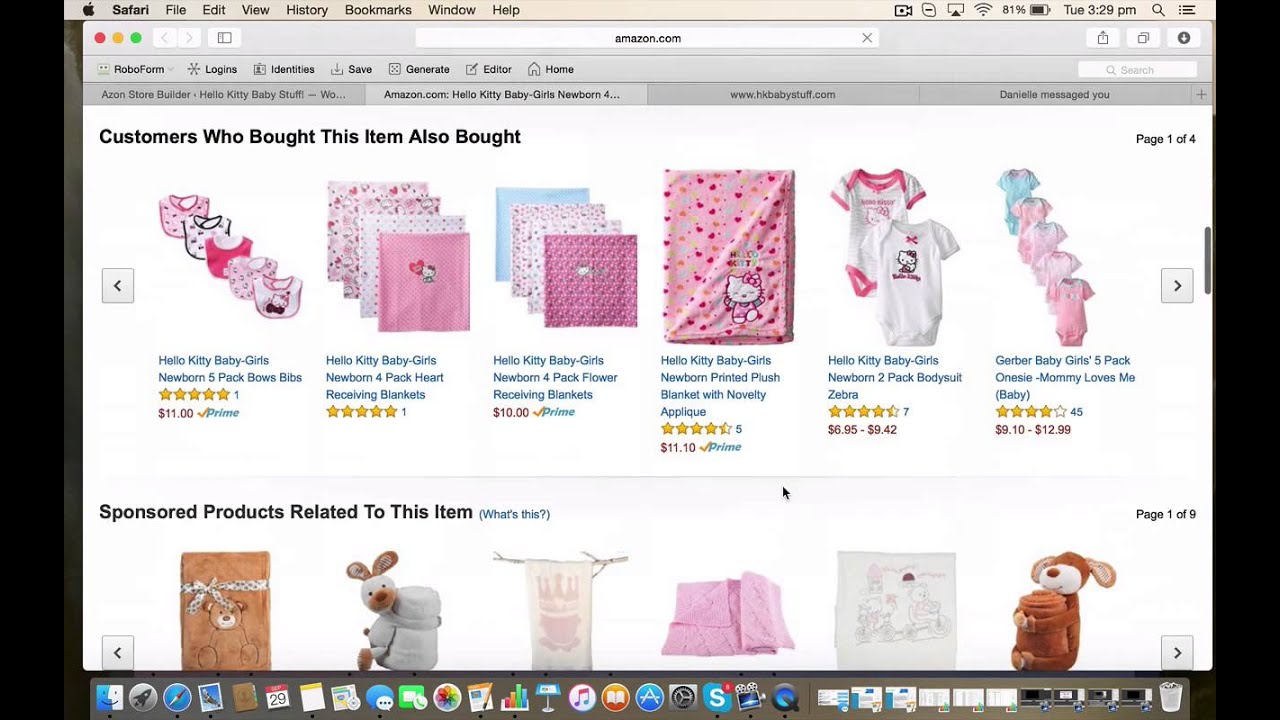This screenshot has height=720, width=1280.
Task: Open 4 Pack Flower Receiving Blankets link
Action: point(555,377)
